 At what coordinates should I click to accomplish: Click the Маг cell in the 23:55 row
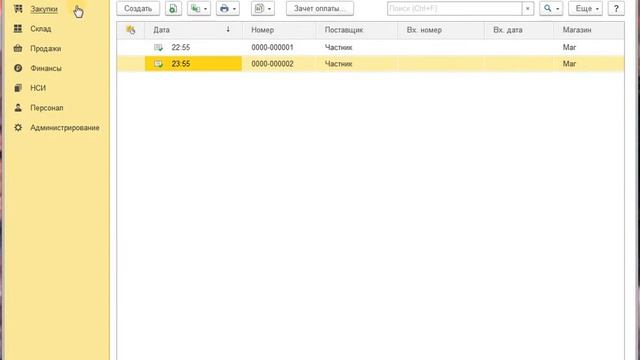point(569,64)
